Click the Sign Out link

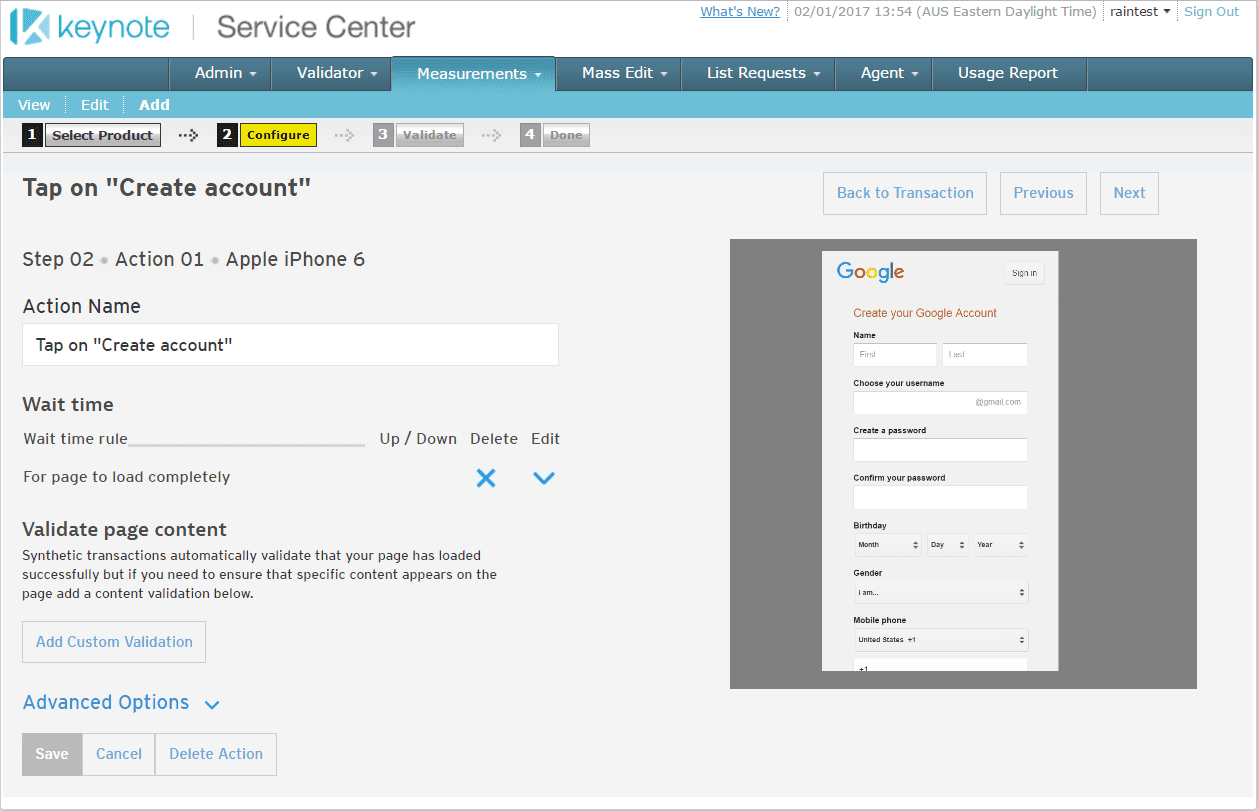(1211, 12)
